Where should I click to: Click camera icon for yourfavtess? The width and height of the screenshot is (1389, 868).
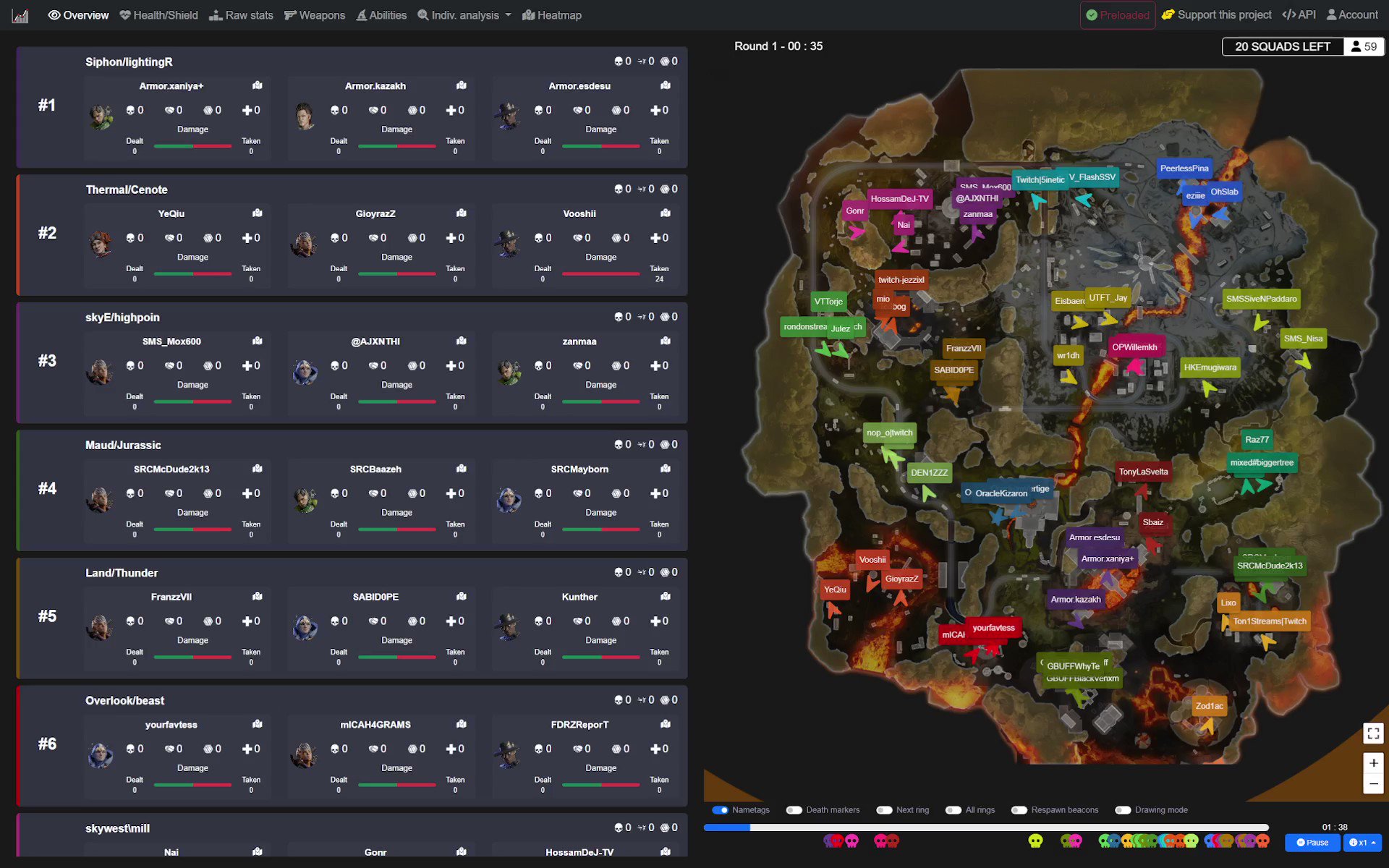(x=258, y=724)
